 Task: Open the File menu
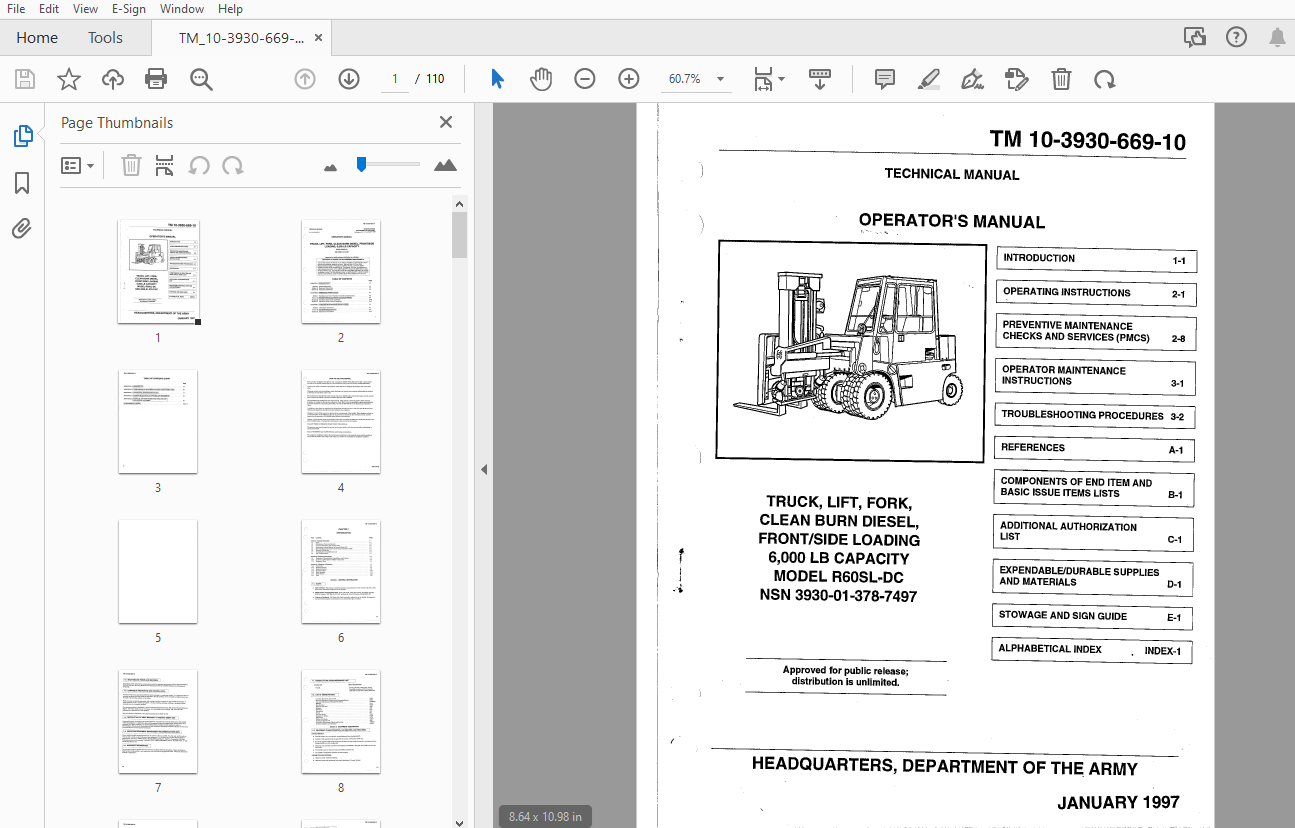pos(16,9)
